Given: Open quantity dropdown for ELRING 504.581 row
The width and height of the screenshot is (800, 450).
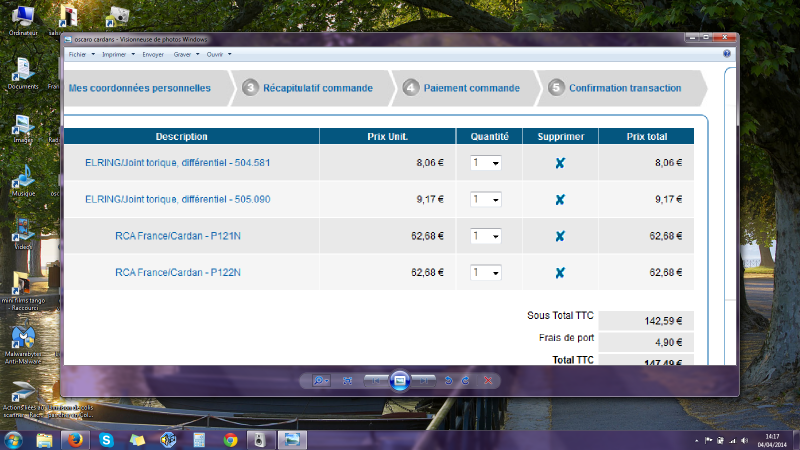Looking at the screenshot, I should pos(486,163).
